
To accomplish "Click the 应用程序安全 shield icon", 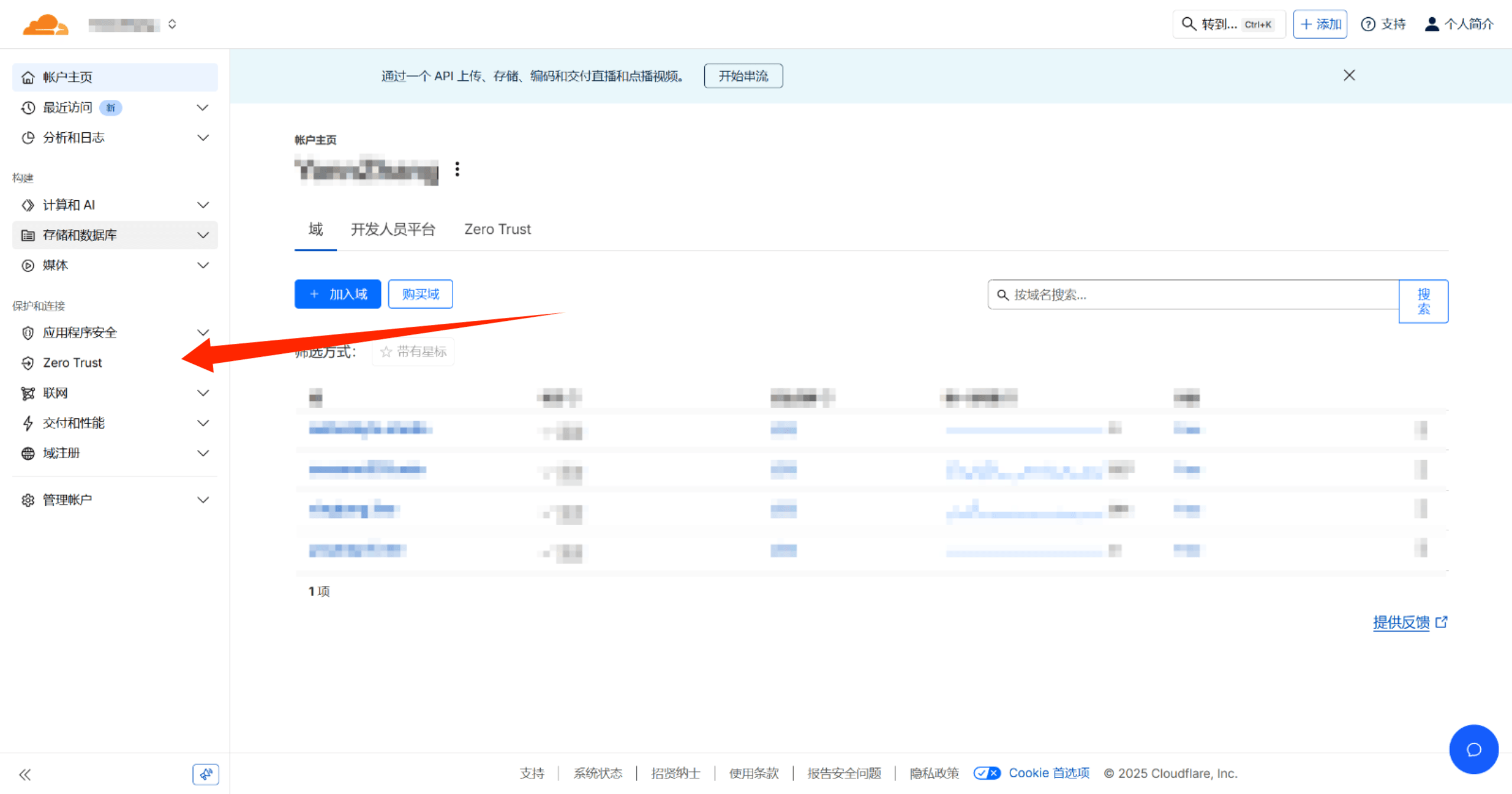I will coord(28,333).
